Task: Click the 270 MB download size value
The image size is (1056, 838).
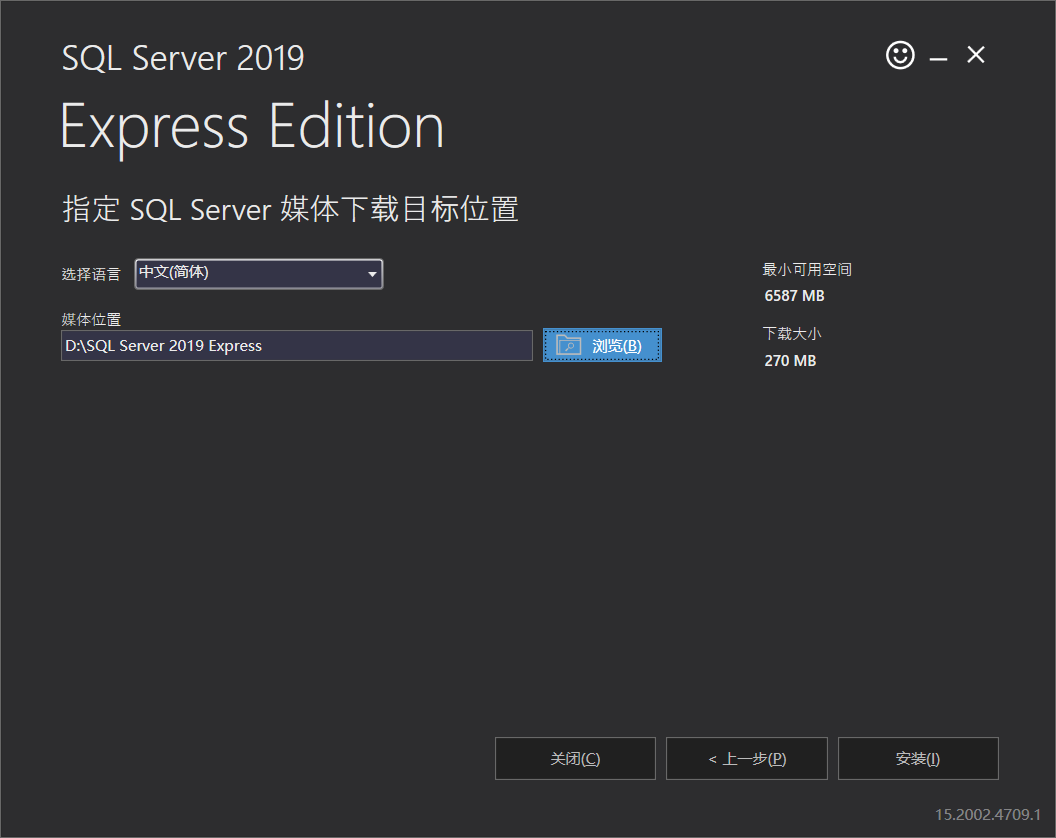Action: [790, 360]
